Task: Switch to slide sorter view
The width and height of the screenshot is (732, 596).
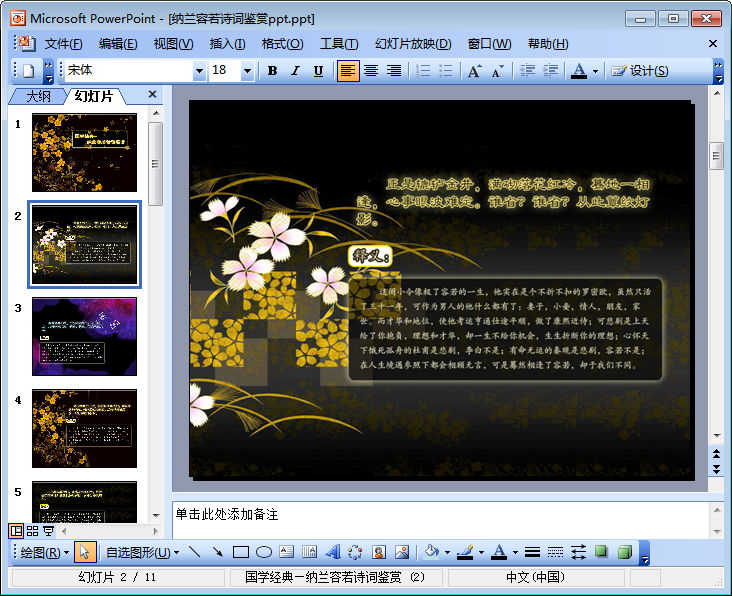Action: pos(32,531)
